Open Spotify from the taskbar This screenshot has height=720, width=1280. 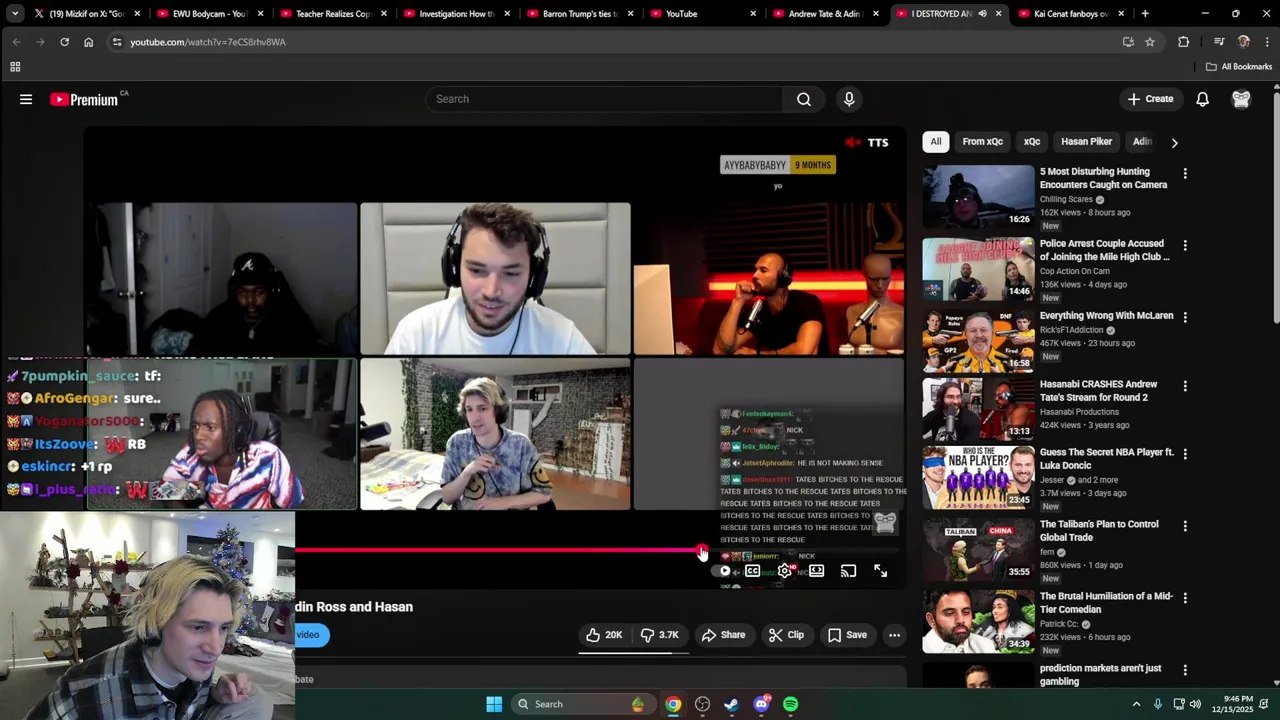click(791, 704)
